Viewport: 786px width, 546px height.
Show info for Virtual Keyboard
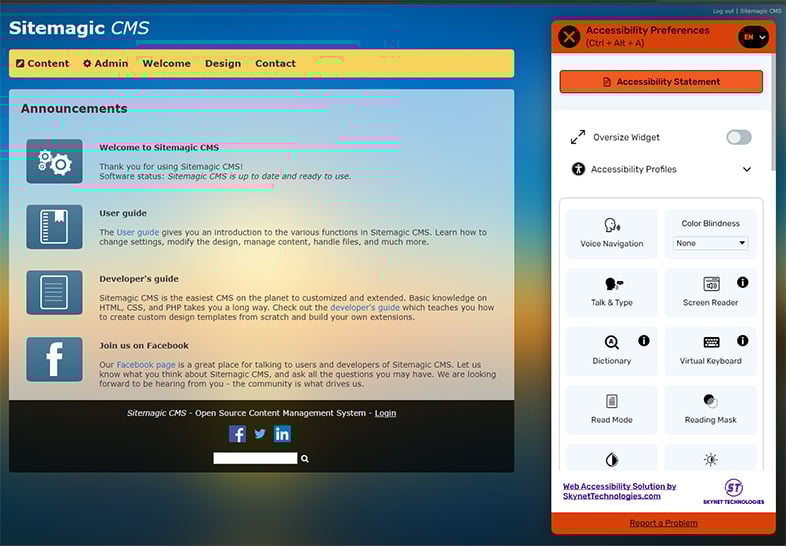[x=742, y=341]
